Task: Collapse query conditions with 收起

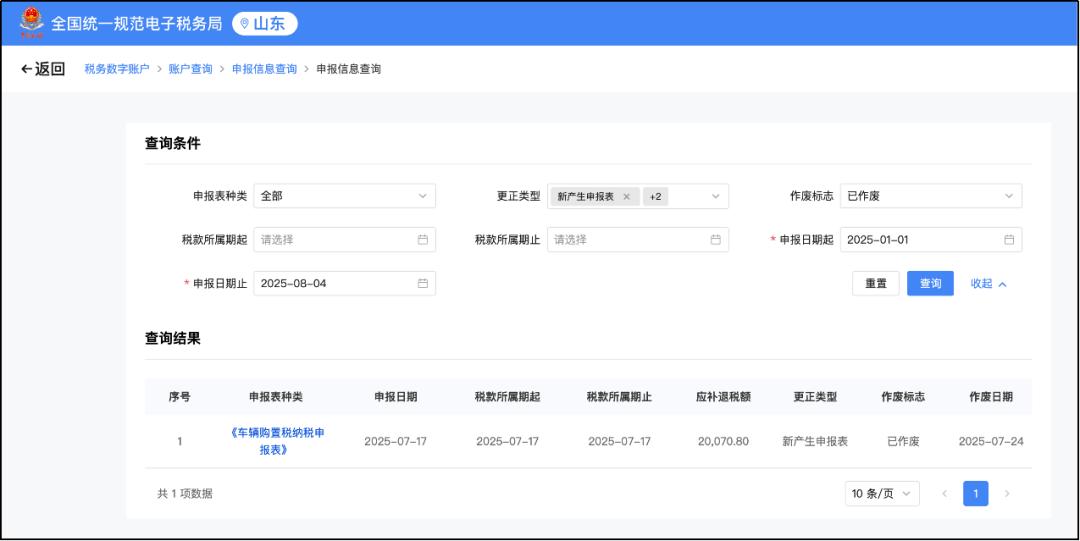Action: click(988, 284)
